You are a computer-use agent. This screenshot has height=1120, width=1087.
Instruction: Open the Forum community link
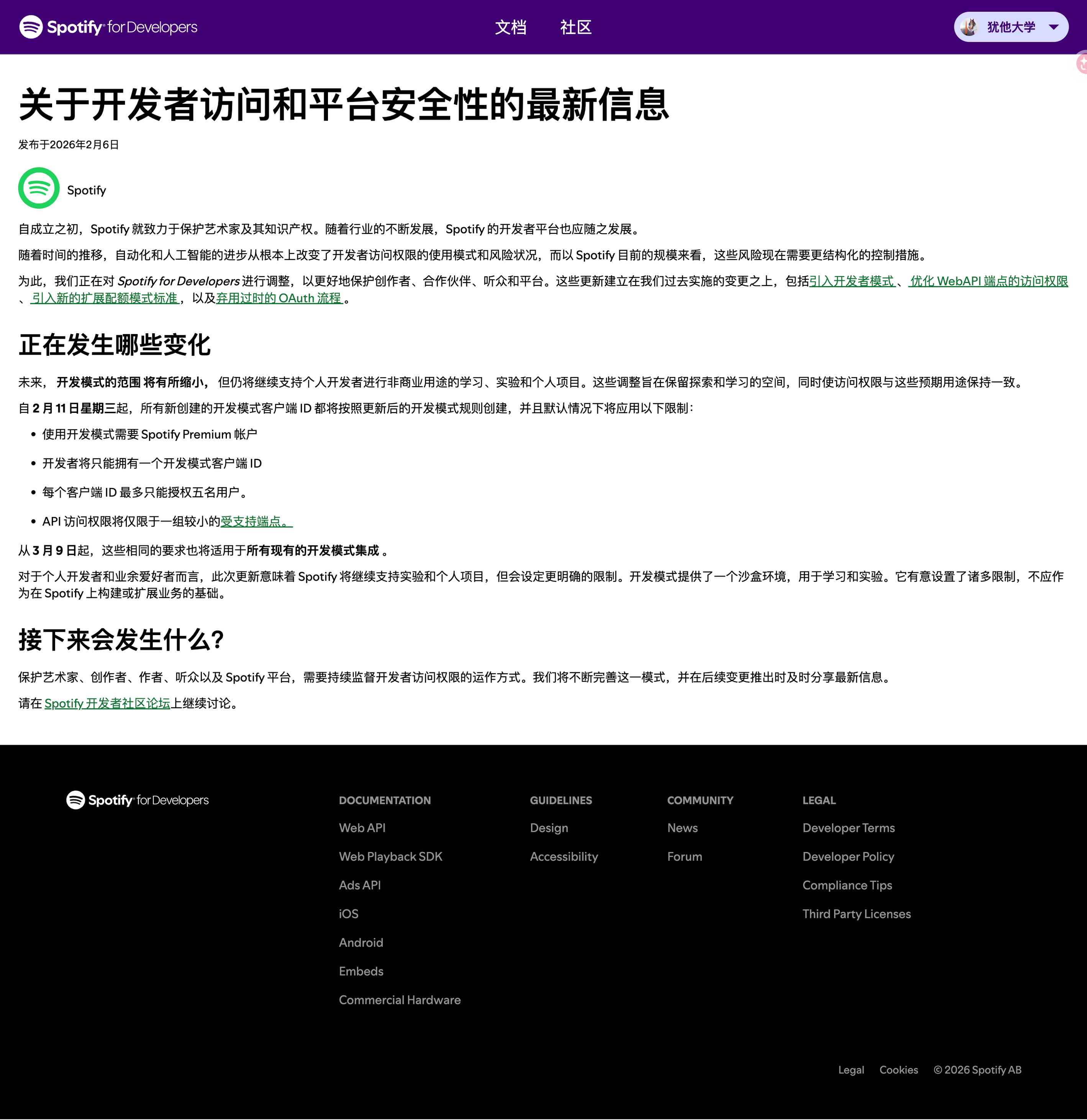click(x=684, y=856)
